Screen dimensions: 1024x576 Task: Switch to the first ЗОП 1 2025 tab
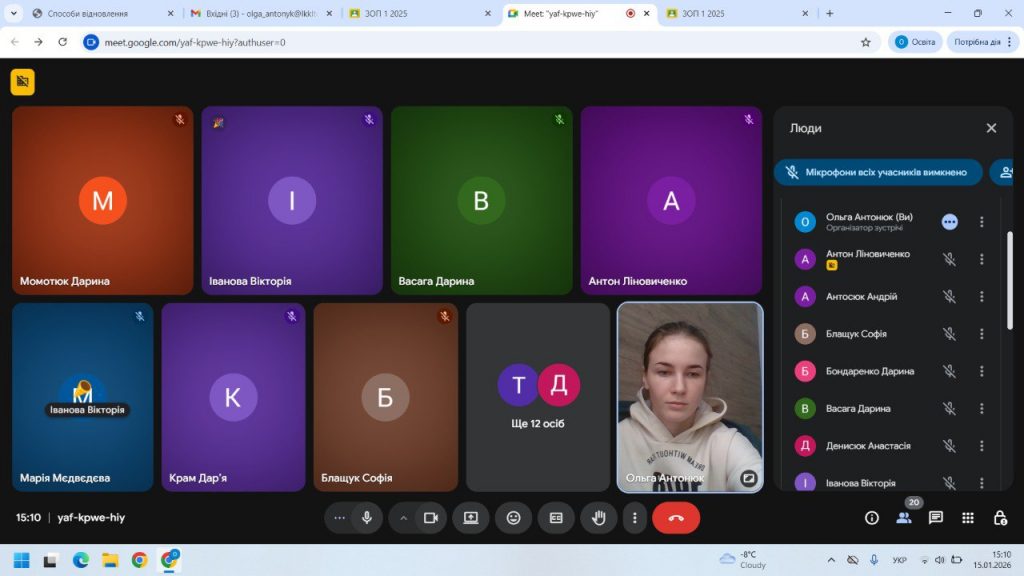pyautogui.click(x=415, y=14)
